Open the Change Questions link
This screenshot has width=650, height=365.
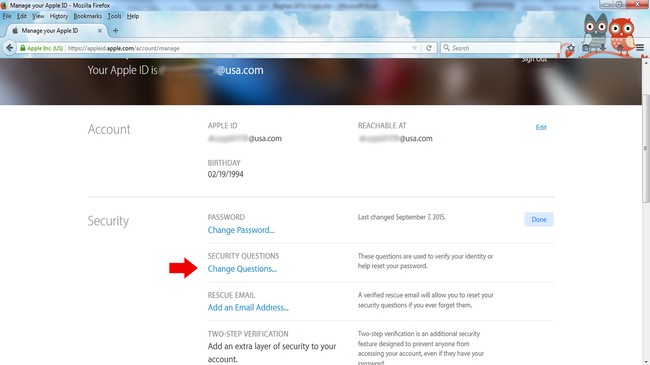[242, 269]
